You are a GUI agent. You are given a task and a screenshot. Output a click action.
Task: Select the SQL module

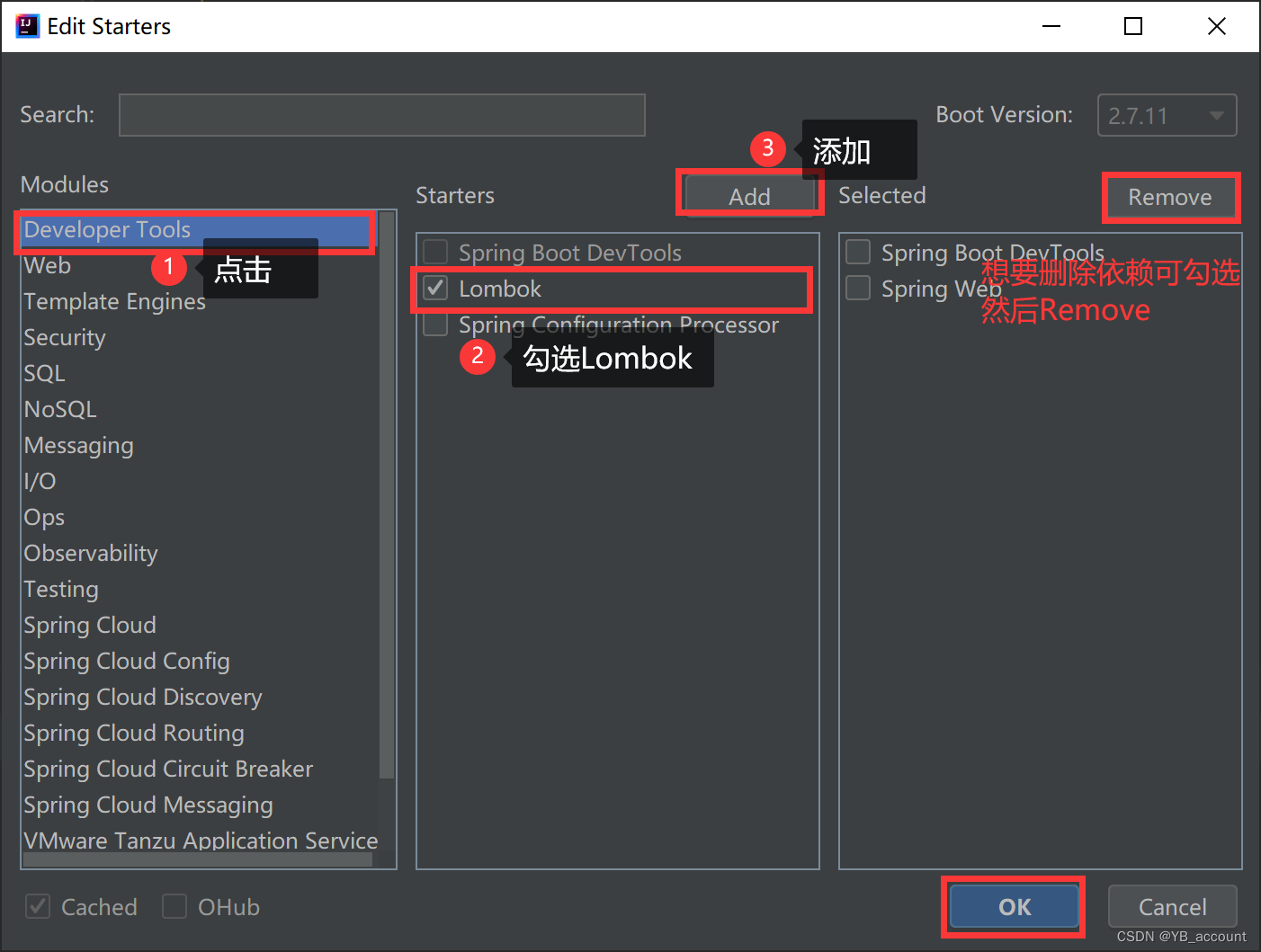coord(45,374)
